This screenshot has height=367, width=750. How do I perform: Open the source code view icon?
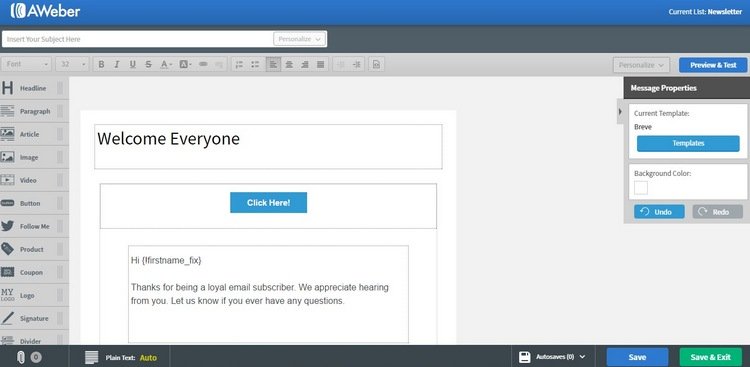tap(376, 65)
